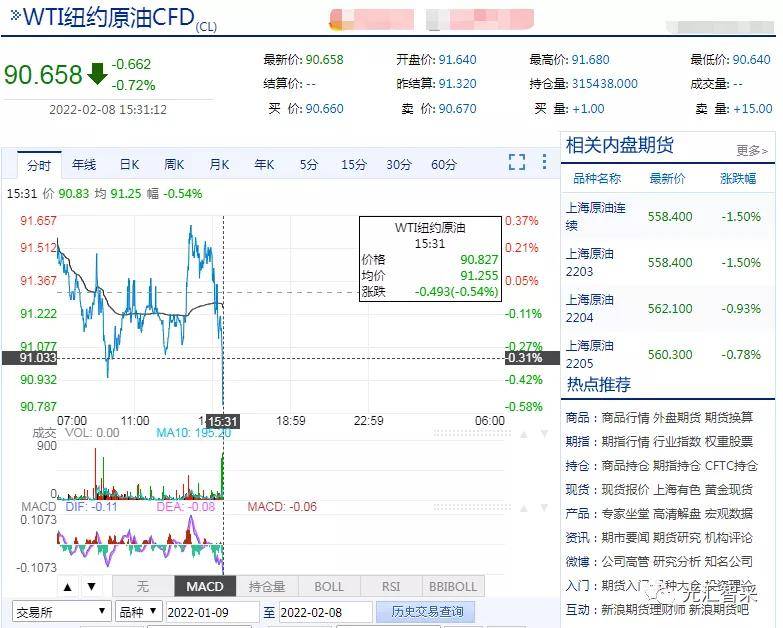
Task: Open the 上海原油2204 futures link
Action: point(590,309)
